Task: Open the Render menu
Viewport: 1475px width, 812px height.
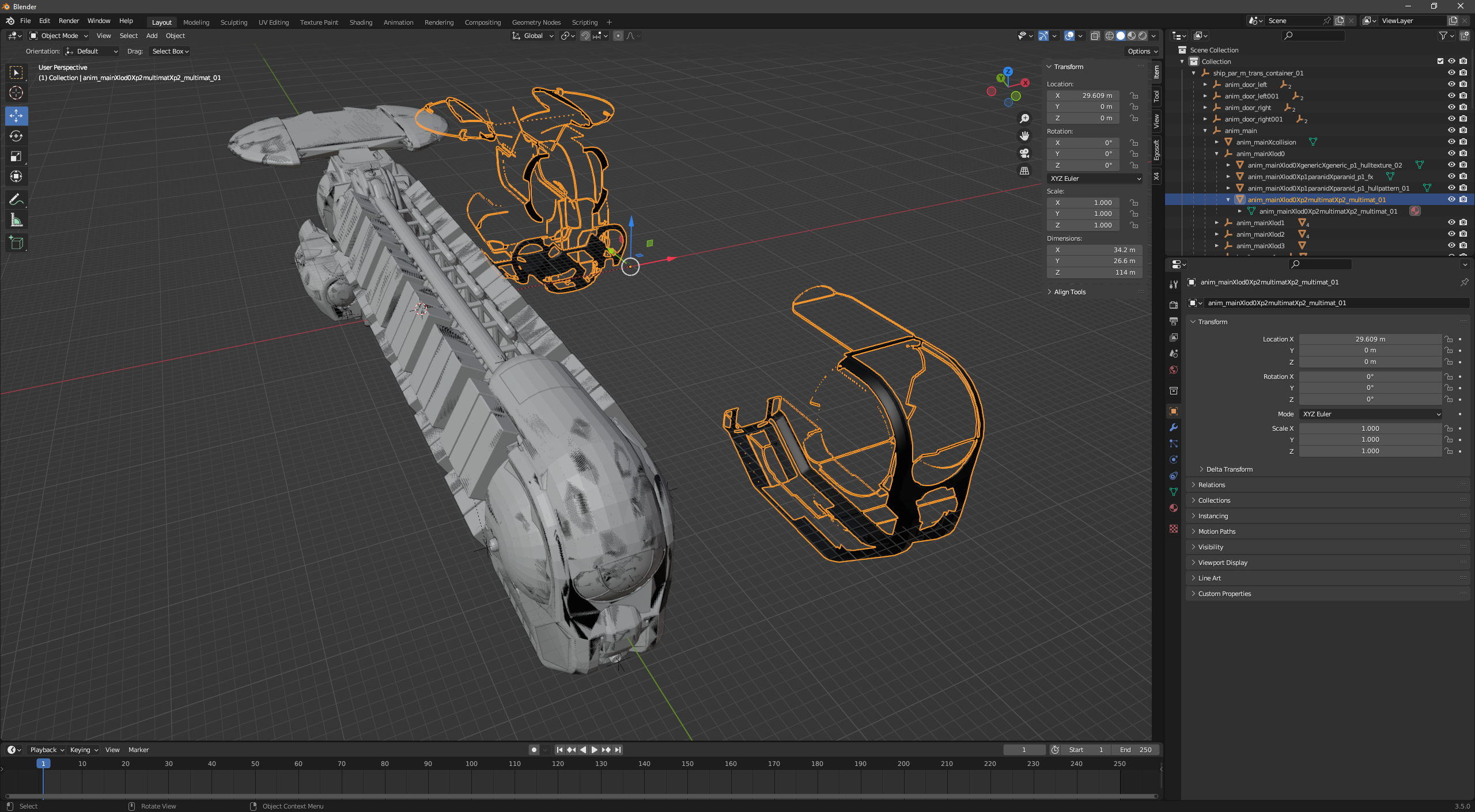Action: tap(69, 21)
